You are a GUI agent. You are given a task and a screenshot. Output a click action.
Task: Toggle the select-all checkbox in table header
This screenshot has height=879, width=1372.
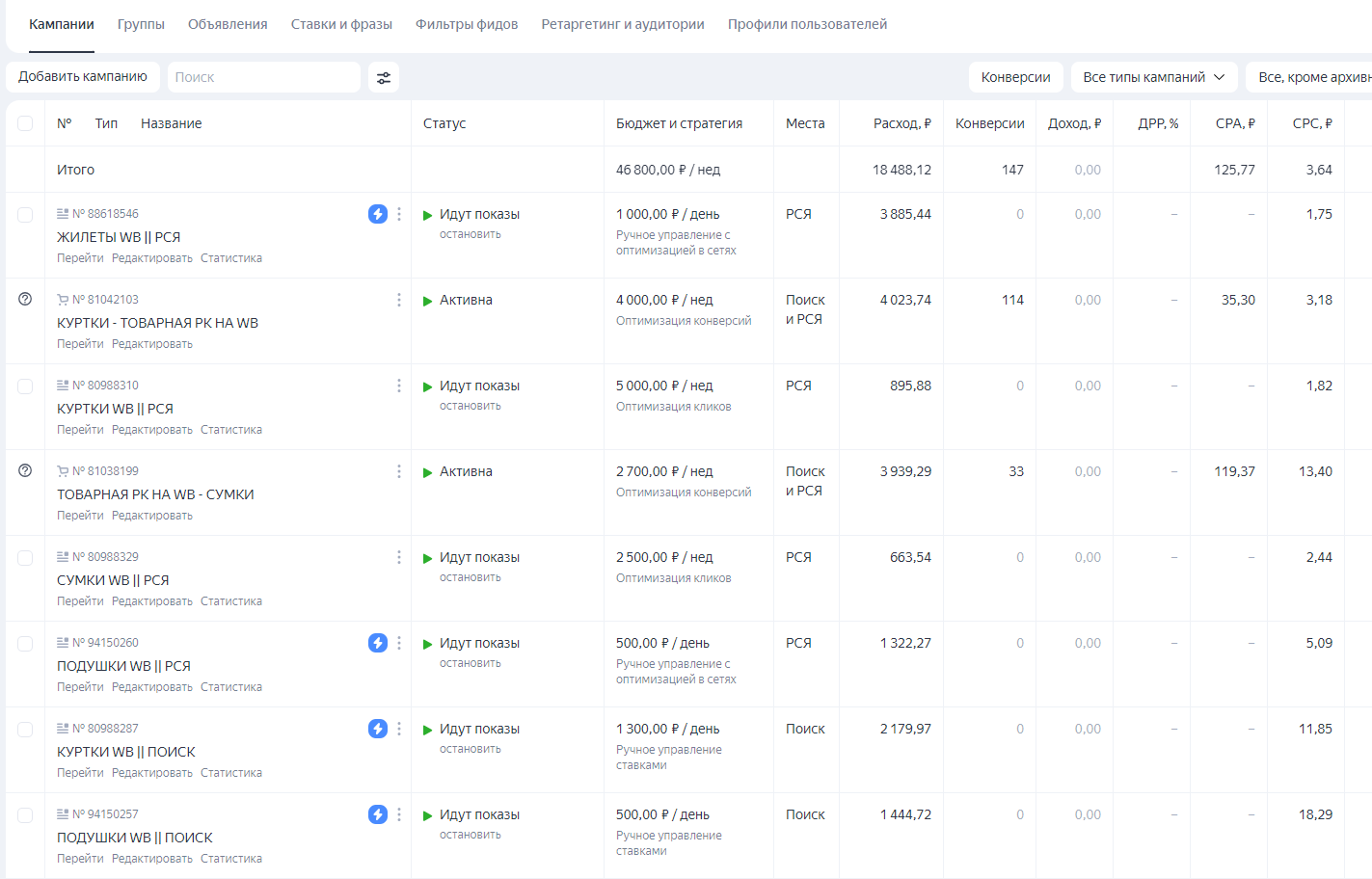tap(25, 123)
